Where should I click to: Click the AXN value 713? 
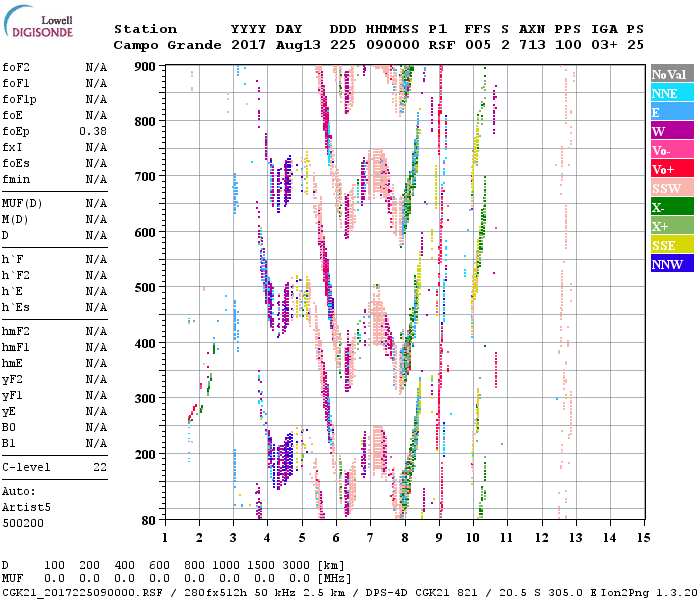tap(532, 45)
